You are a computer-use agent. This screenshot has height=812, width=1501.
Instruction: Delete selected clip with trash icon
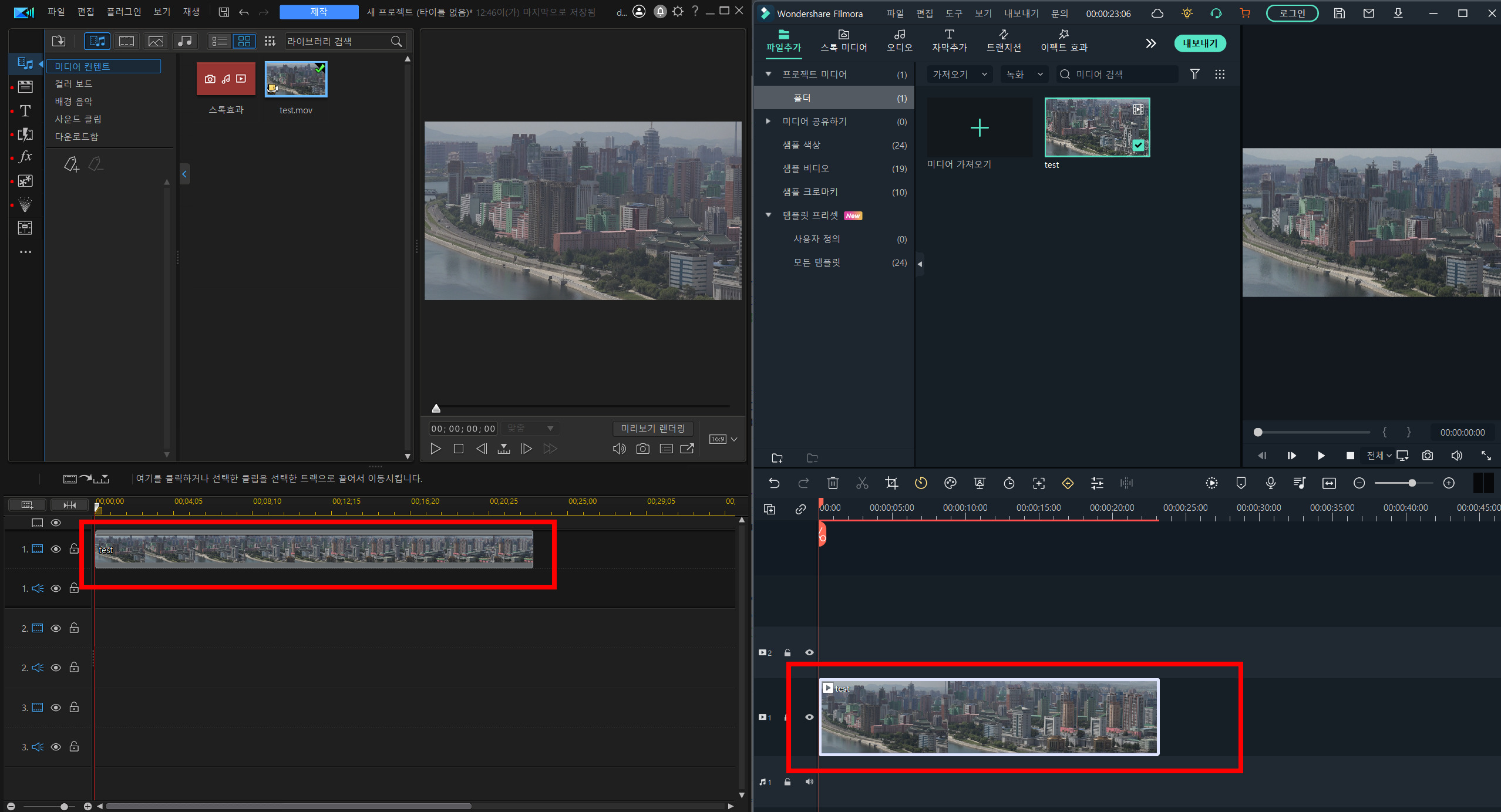(x=833, y=483)
